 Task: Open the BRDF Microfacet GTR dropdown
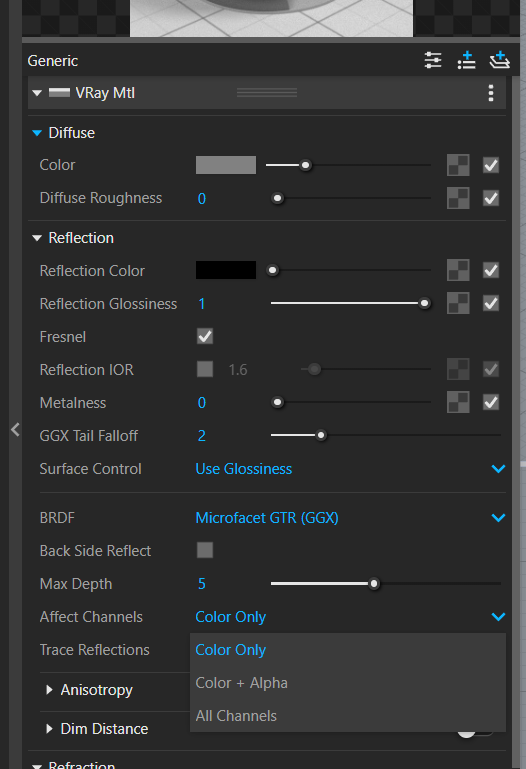(x=350, y=518)
